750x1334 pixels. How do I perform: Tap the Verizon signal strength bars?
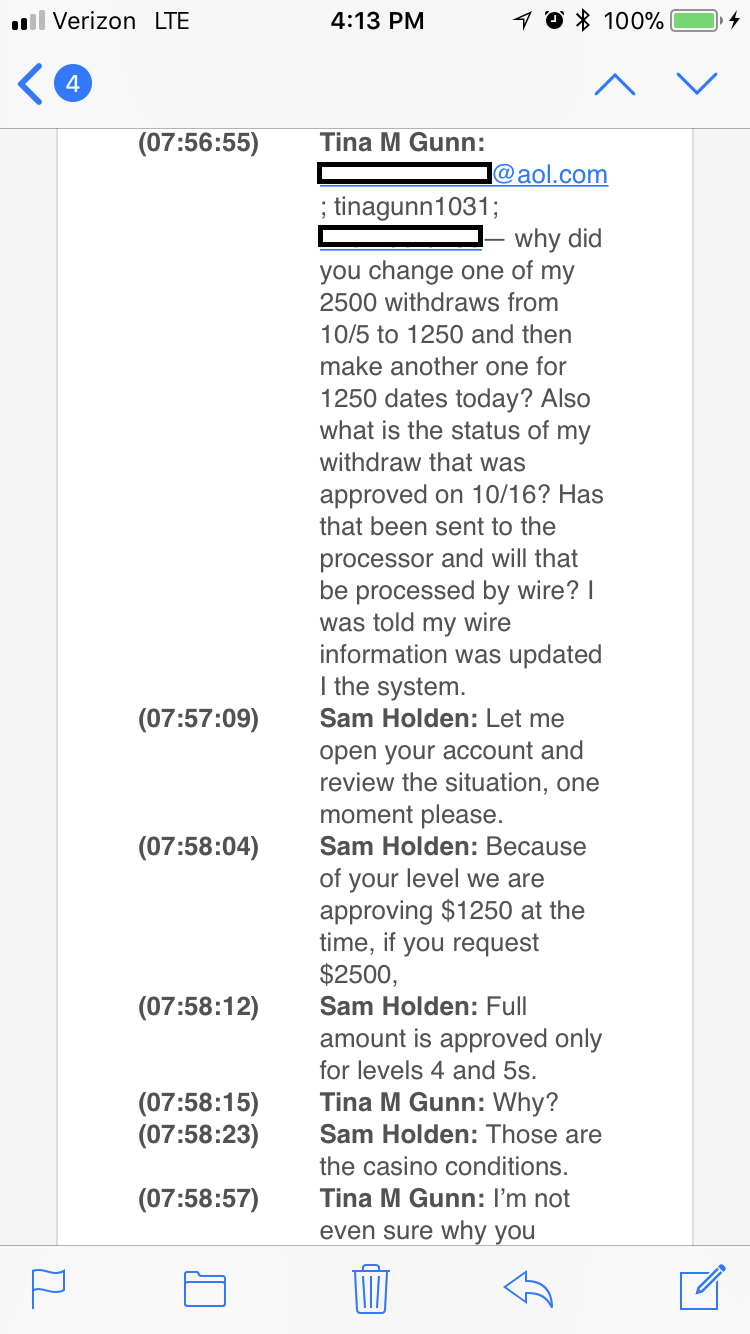[x=27, y=21]
